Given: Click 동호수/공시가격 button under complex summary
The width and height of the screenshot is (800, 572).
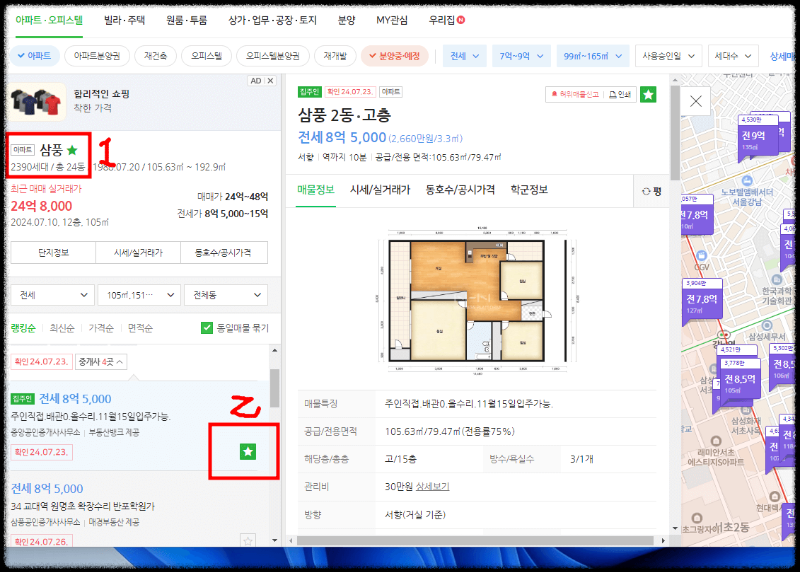Looking at the screenshot, I should pos(223,253).
